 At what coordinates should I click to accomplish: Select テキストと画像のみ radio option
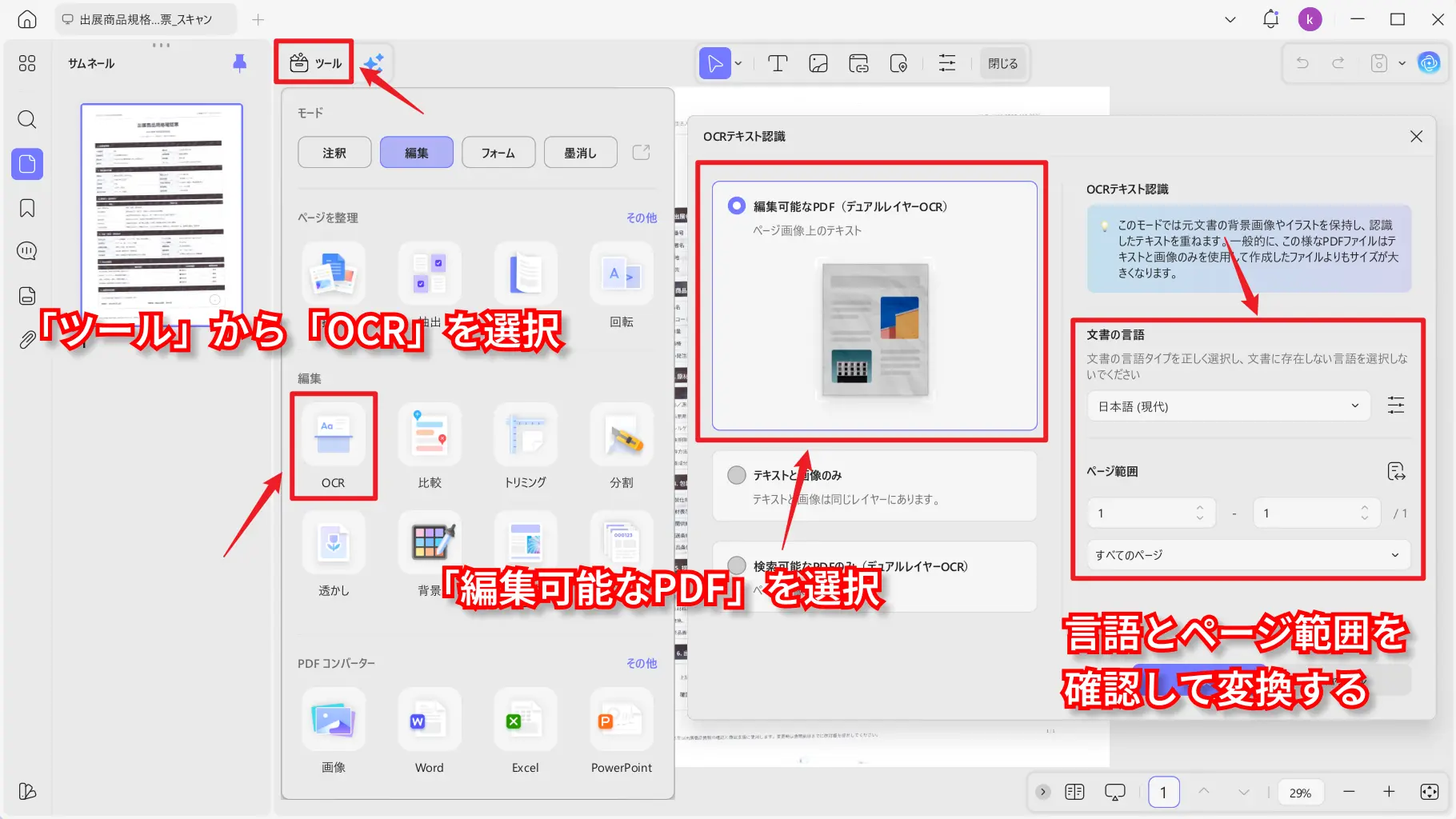pyautogui.click(x=737, y=475)
